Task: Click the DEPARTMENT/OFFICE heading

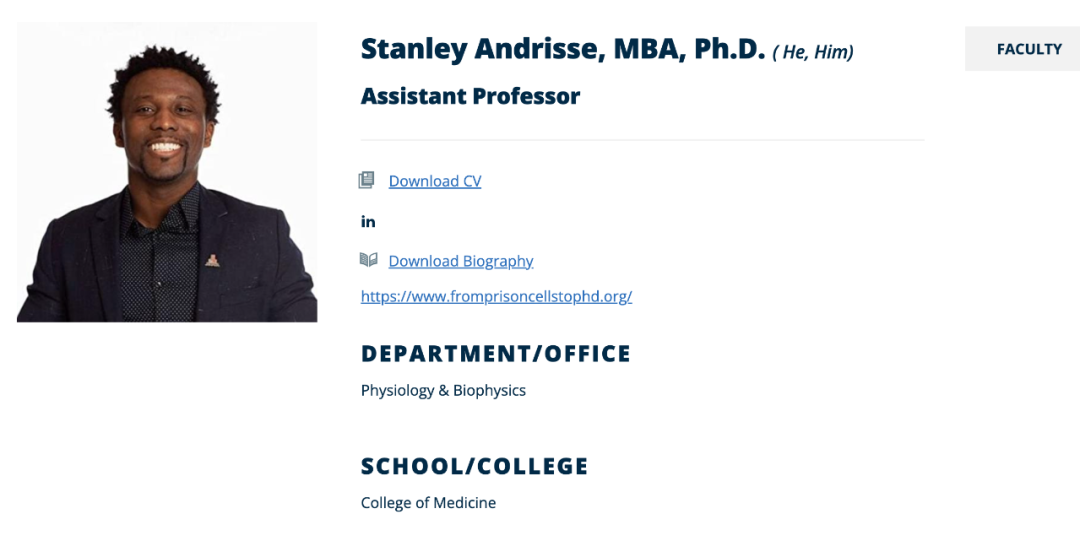Action: [x=496, y=353]
